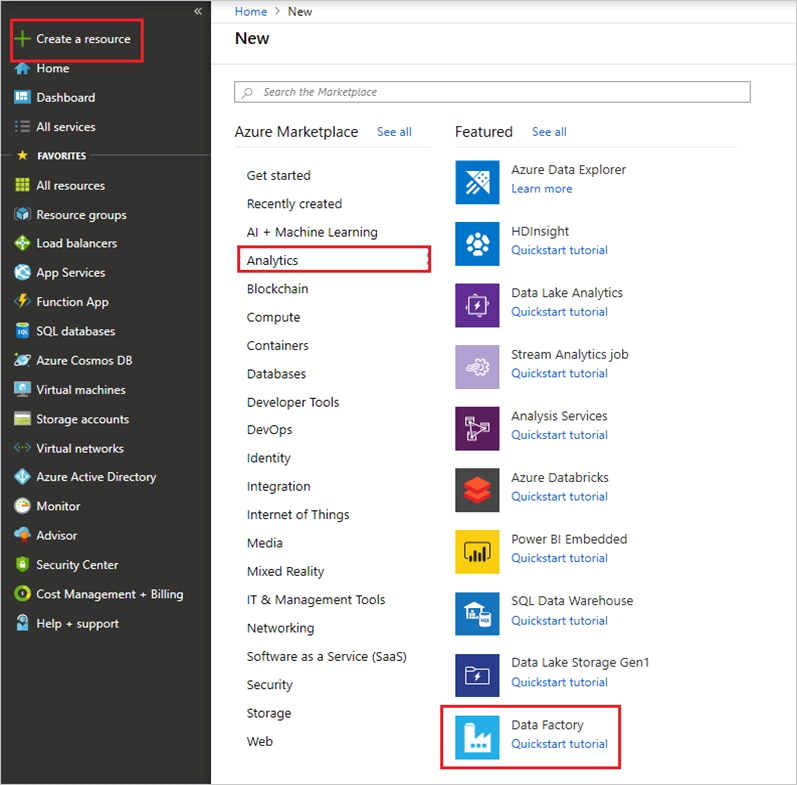The height and width of the screenshot is (785, 797).
Task: Choose the Databases marketplace category
Action: [276, 374]
